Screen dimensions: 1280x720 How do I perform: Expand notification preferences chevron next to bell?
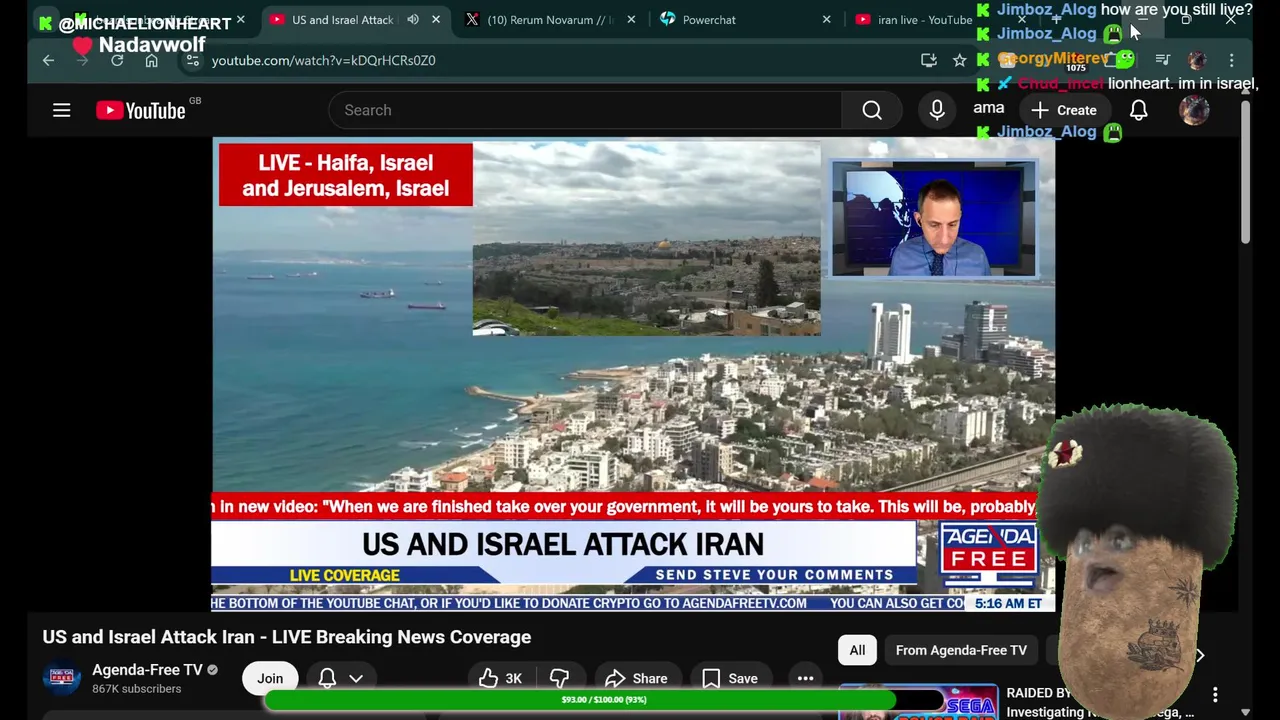point(356,678)
